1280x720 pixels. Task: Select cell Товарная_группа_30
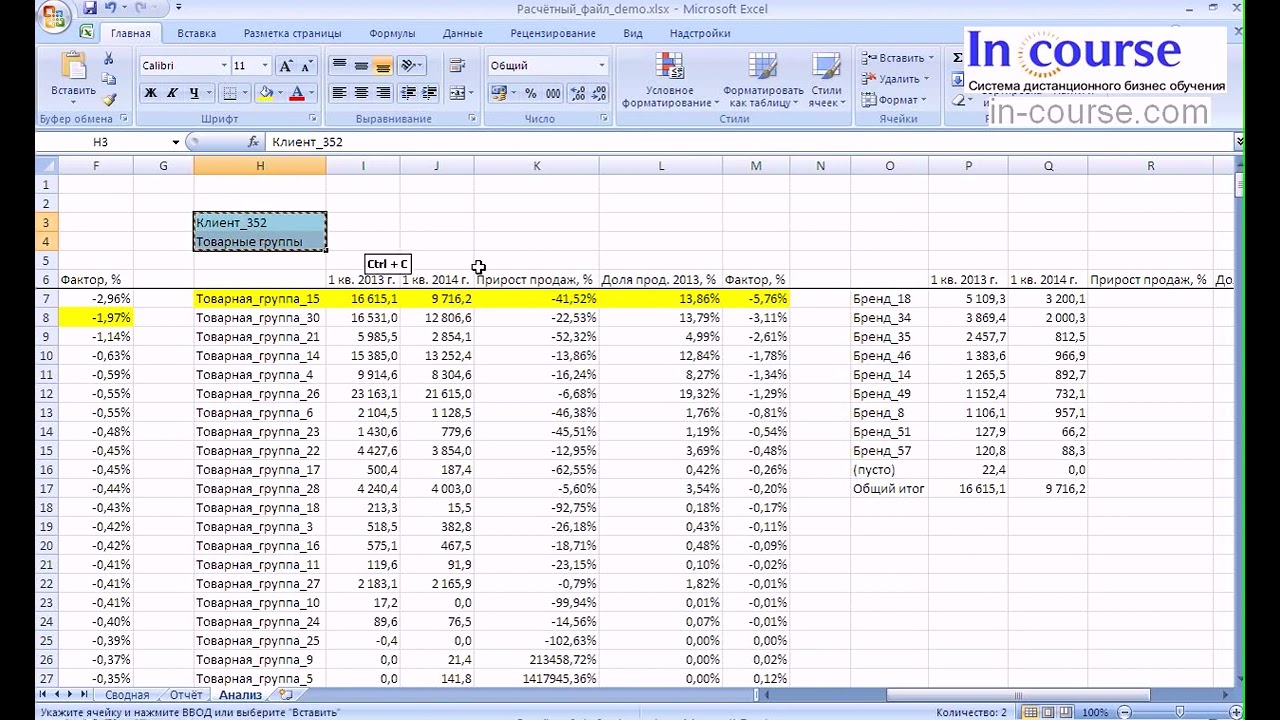pos(260,318)
